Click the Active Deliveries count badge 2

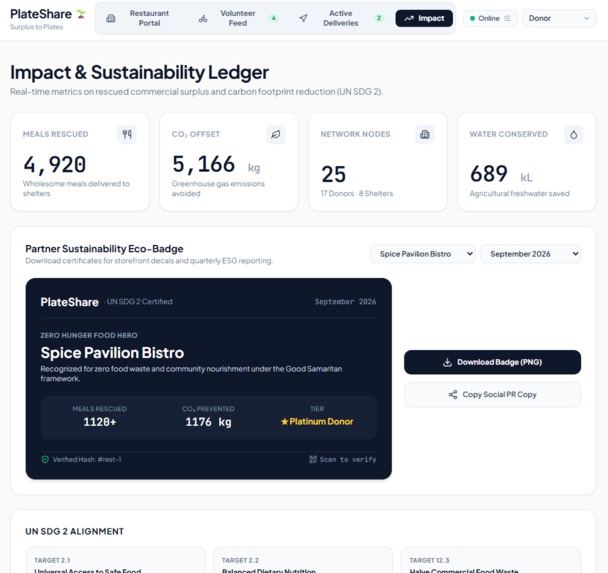[x=379, y=18]
